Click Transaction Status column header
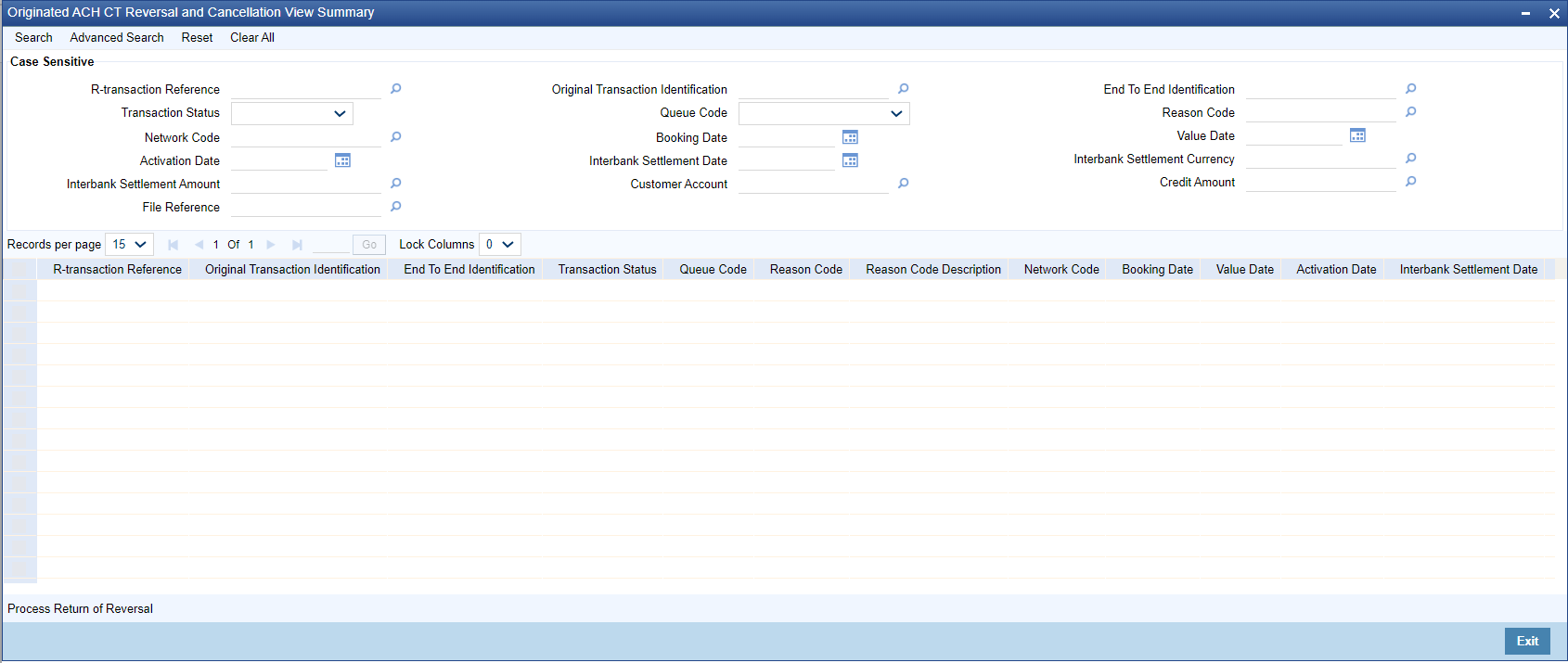The image size is (1568, 663). click(607, 270)
